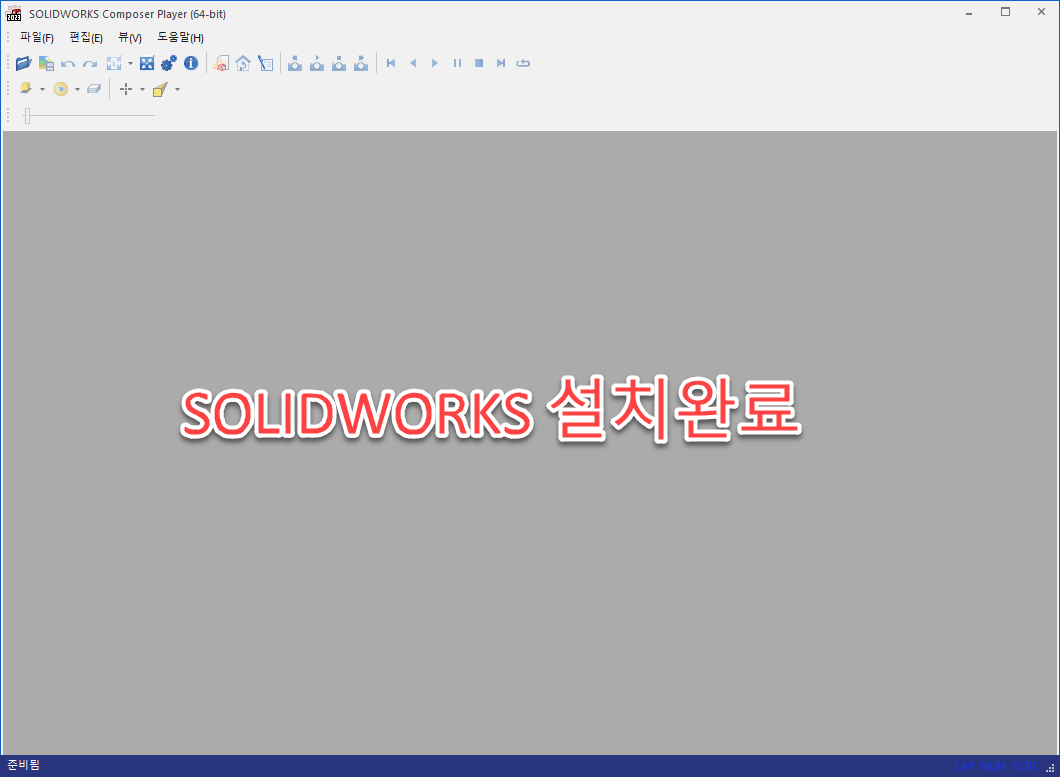Click the SCRL indicator in status bar
The width and height of the screenshot is (1060, 777).
[1025, 766]
